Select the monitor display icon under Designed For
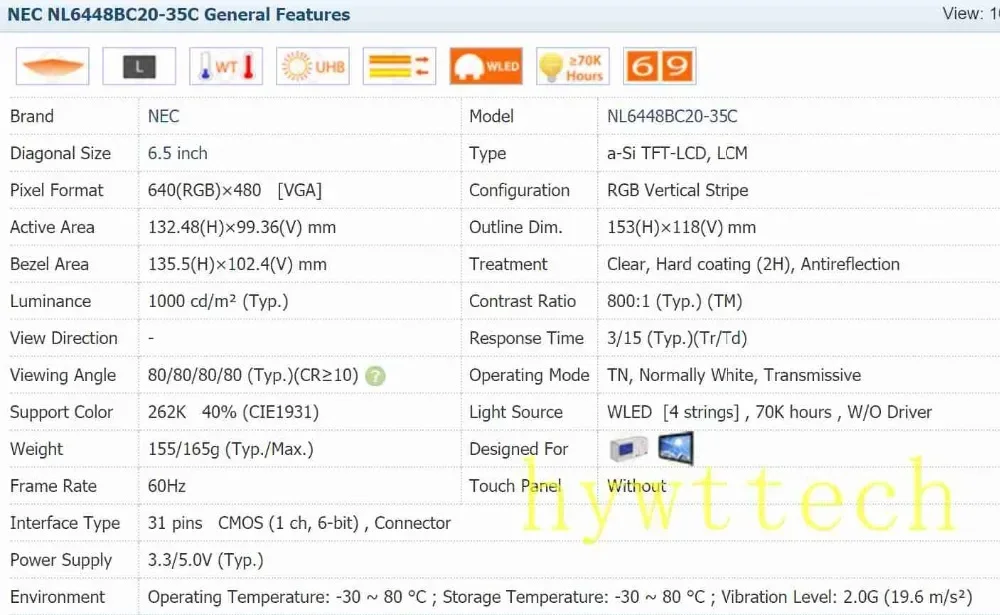1000x615 pixels. (676, 446)
